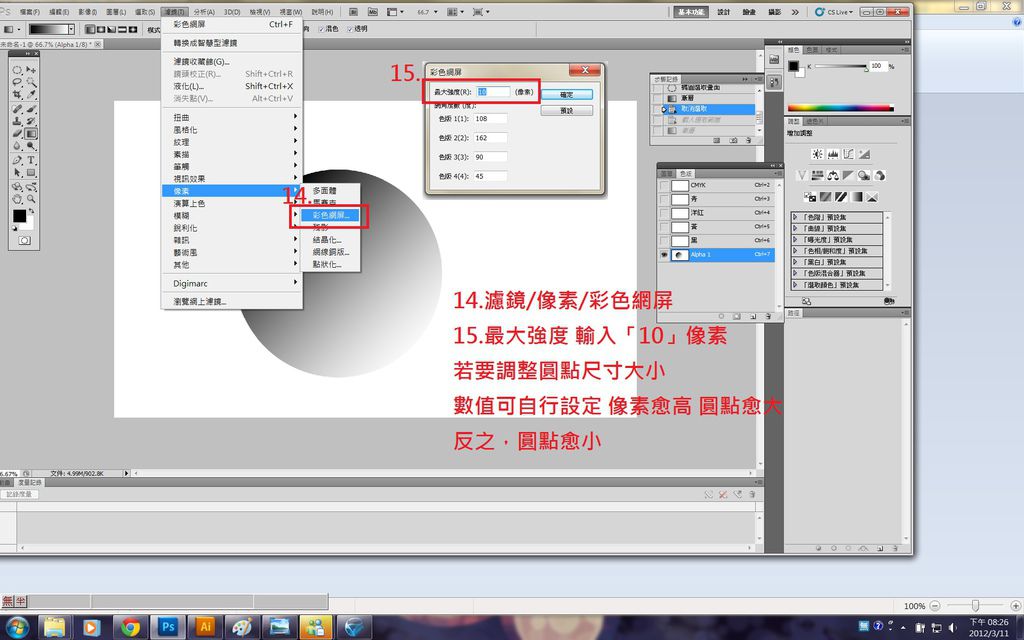The width and height of the screenshot is (1024, 640).
Task: Expand the 「曝光度」預設集 preset list
Action: [x=795, y=240]
